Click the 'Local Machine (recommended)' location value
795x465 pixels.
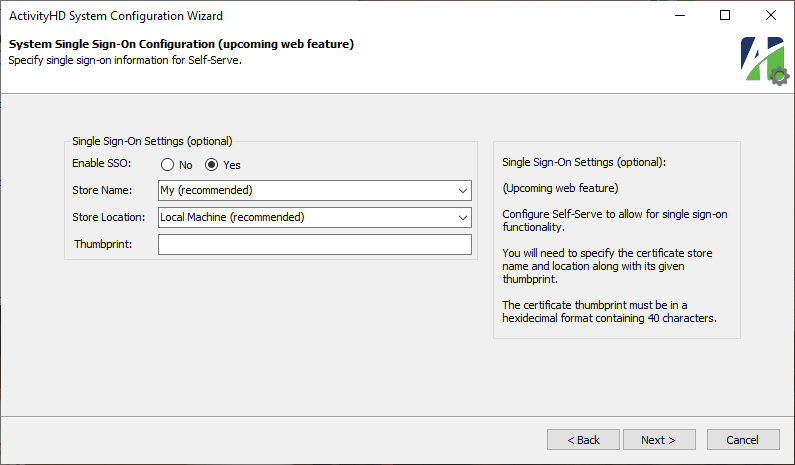[x=232, y=217]
